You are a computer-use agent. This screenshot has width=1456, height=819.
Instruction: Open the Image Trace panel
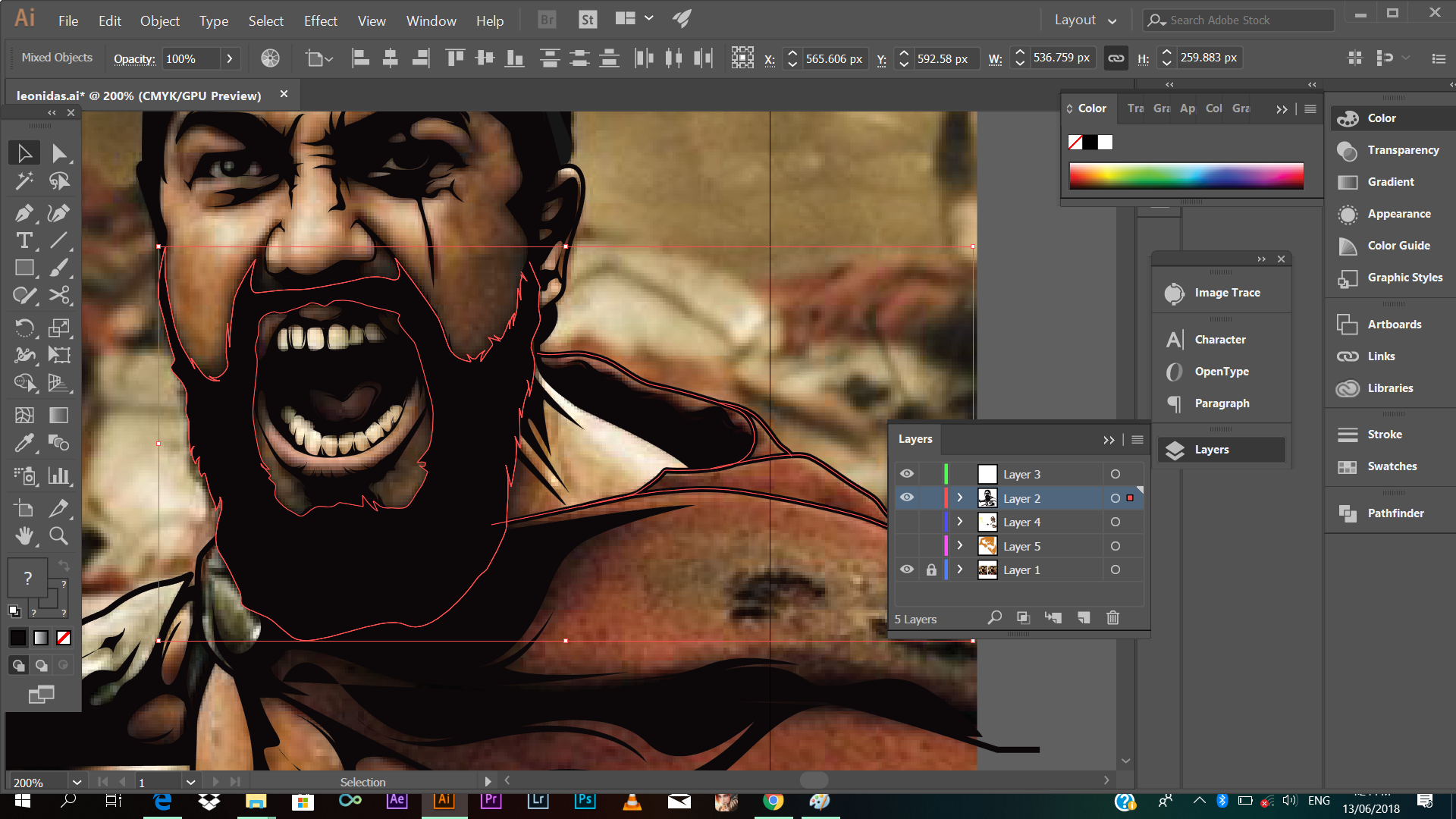1226,293
